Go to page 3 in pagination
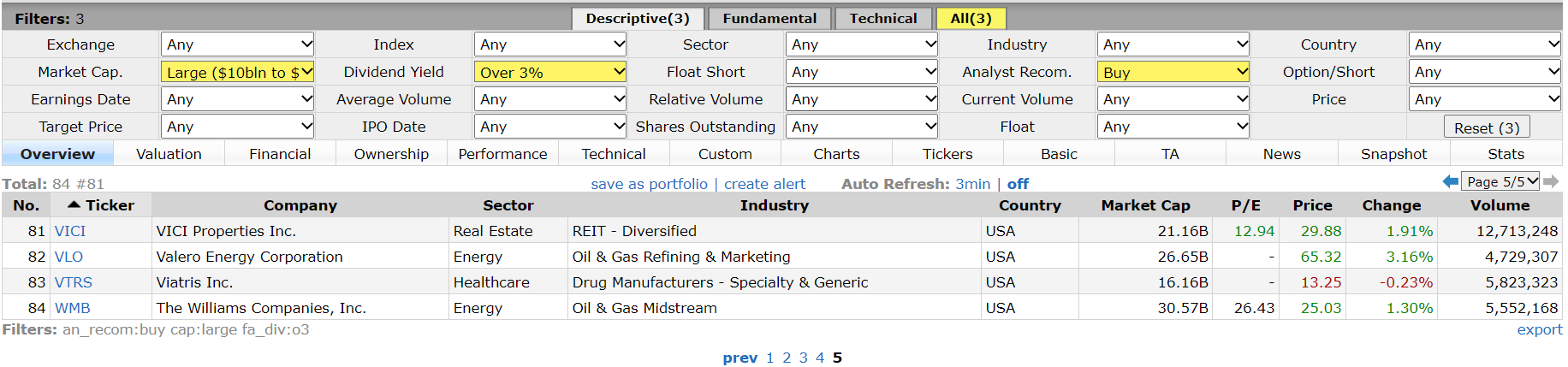 click(x=803, y=358)
